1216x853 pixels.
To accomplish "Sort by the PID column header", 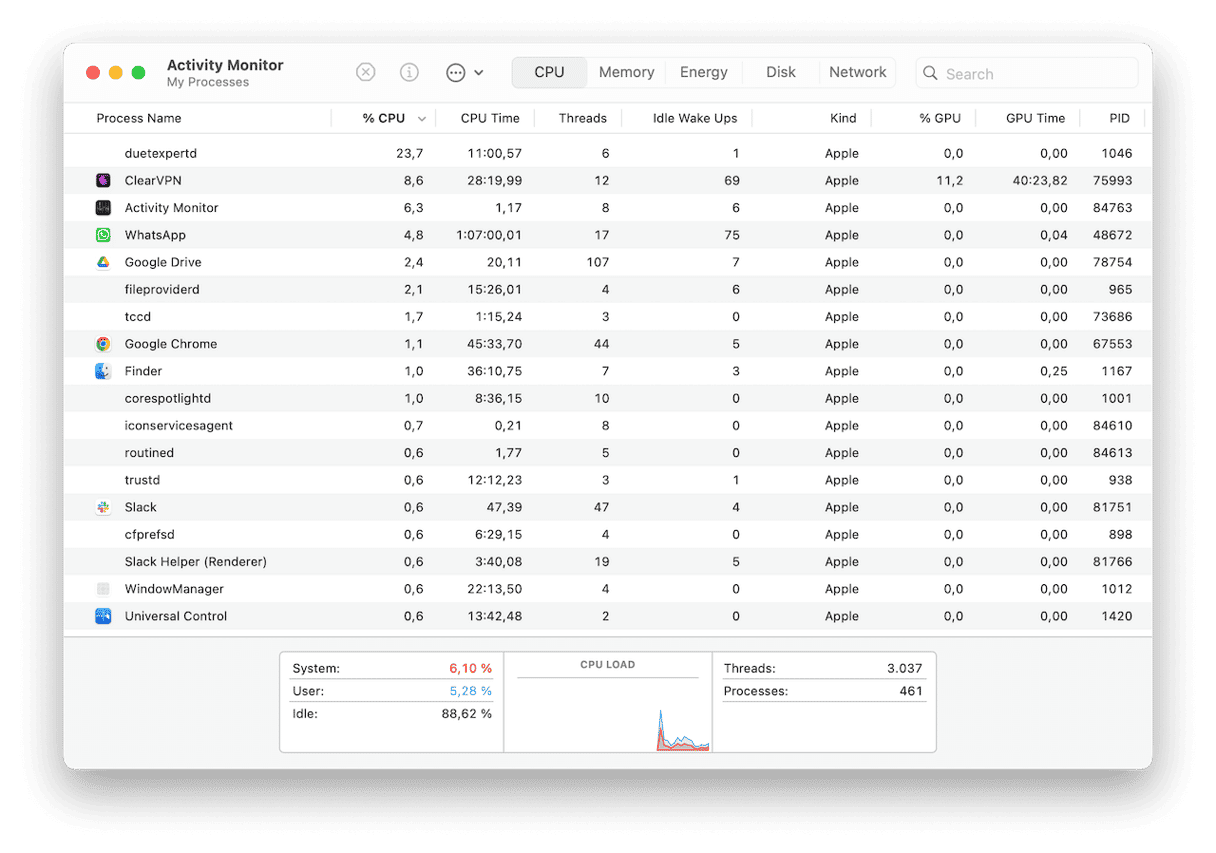I will click(1119, 118).
